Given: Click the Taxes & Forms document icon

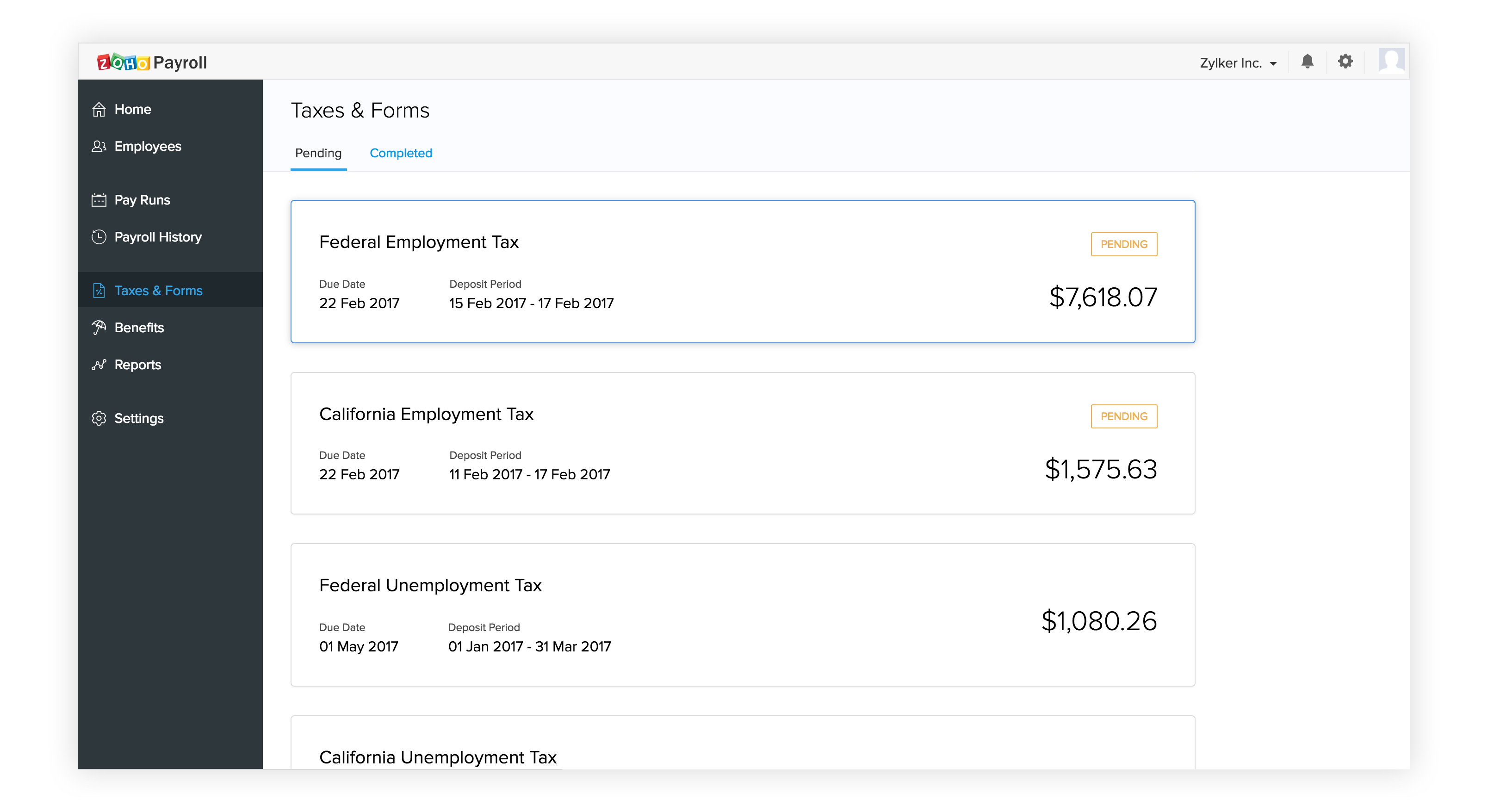Looking at the screenshot, I should coord(99,291).
